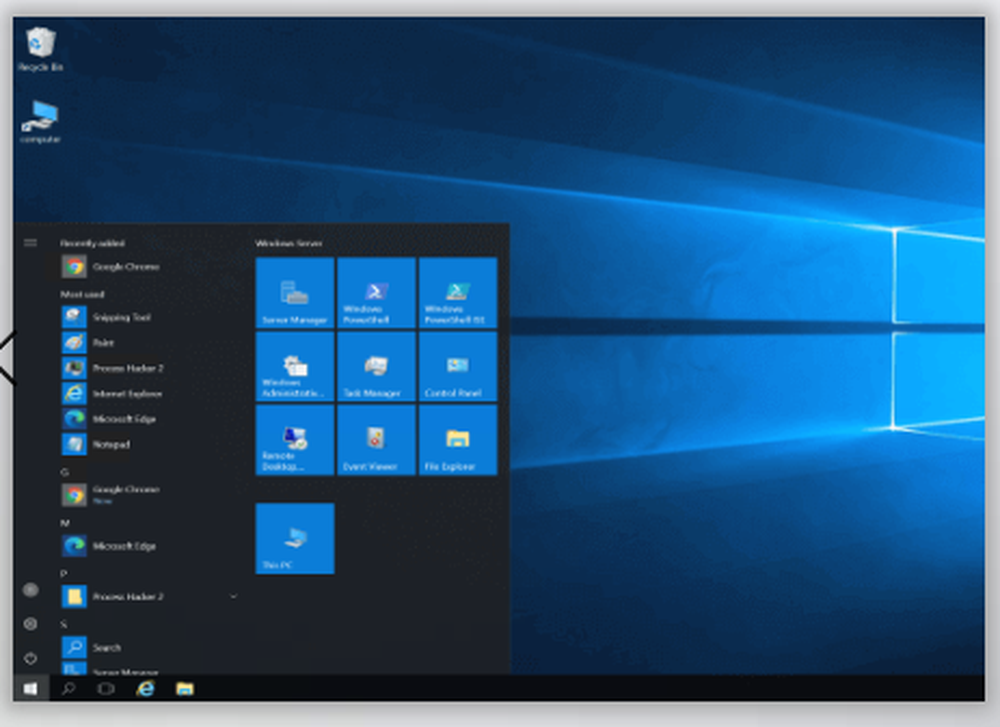The image size is (1000, 727).
Task: Launch the Task Manager tile
Action: coord(376,367)
